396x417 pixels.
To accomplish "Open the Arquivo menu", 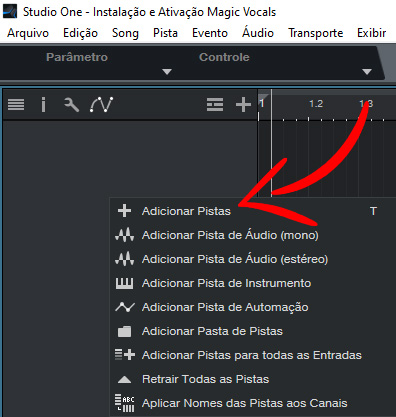I will 28,33.
